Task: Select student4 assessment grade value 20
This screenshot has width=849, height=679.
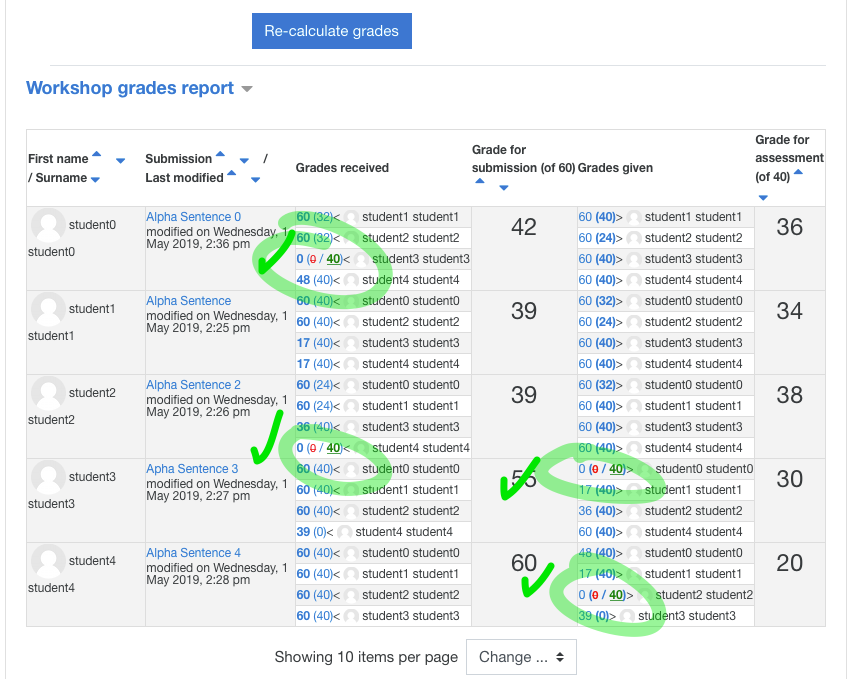Action: (x=789, y=563)
